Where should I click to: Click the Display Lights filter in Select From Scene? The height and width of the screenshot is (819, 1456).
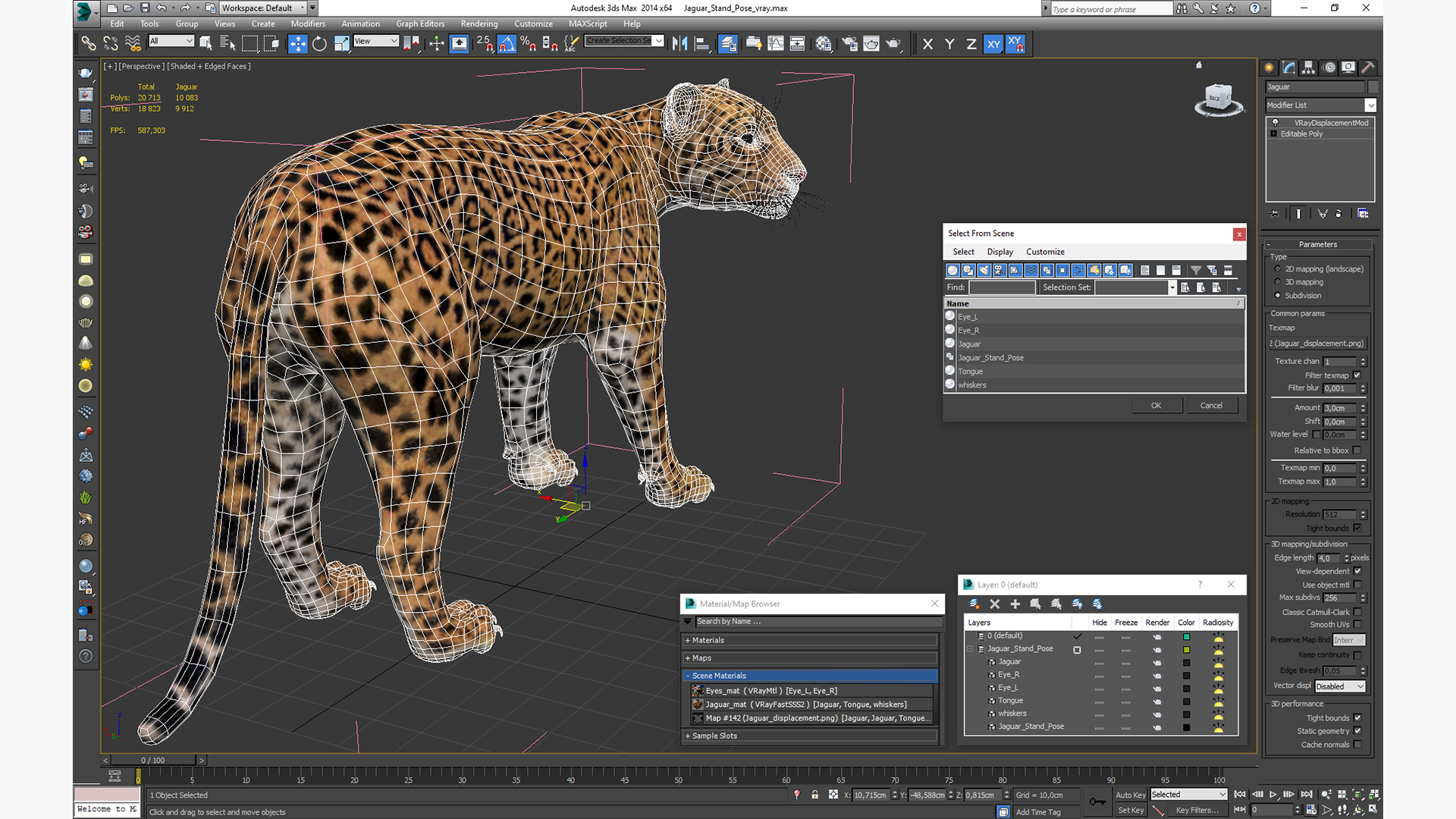pos(984,270)
